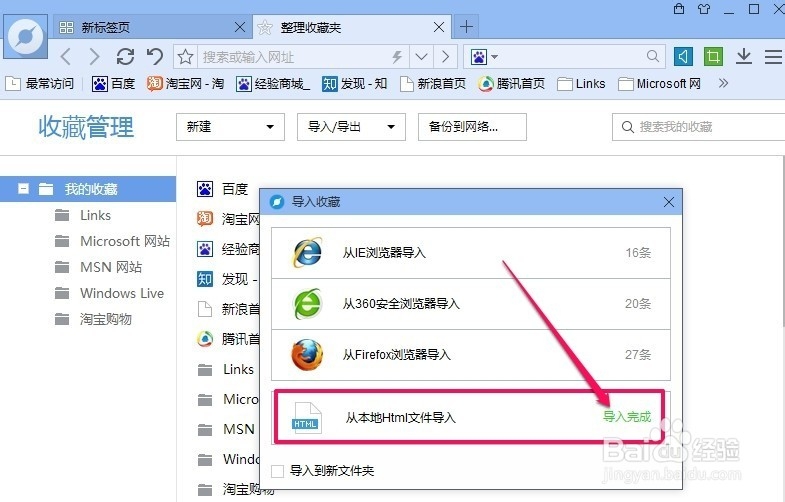Switch to the 整理收藏夹 tab

pos(352,27)
